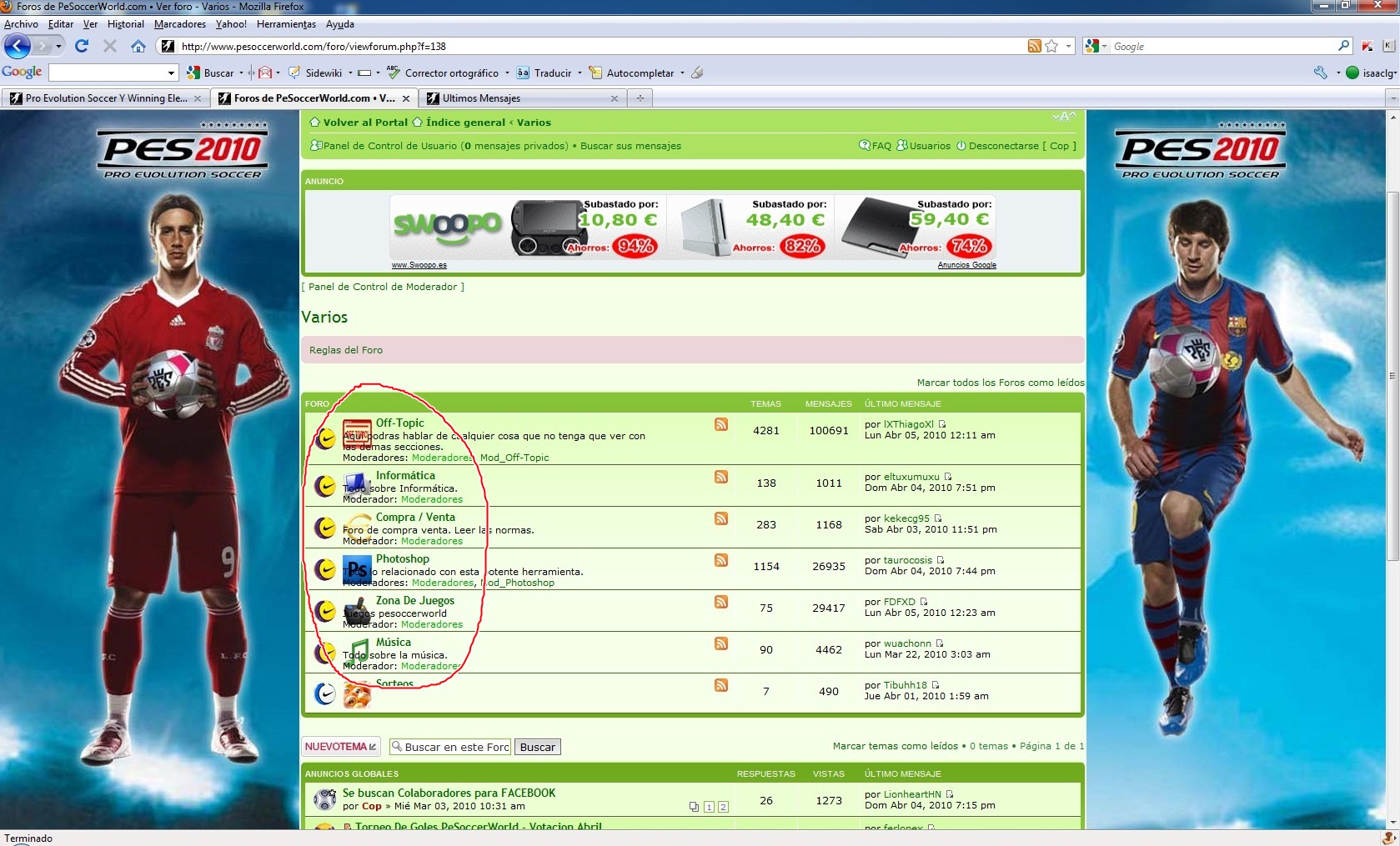This screenshot has height=846, width=1400.
Task: Open the Herramientas menu
Action: coord(286,24)
